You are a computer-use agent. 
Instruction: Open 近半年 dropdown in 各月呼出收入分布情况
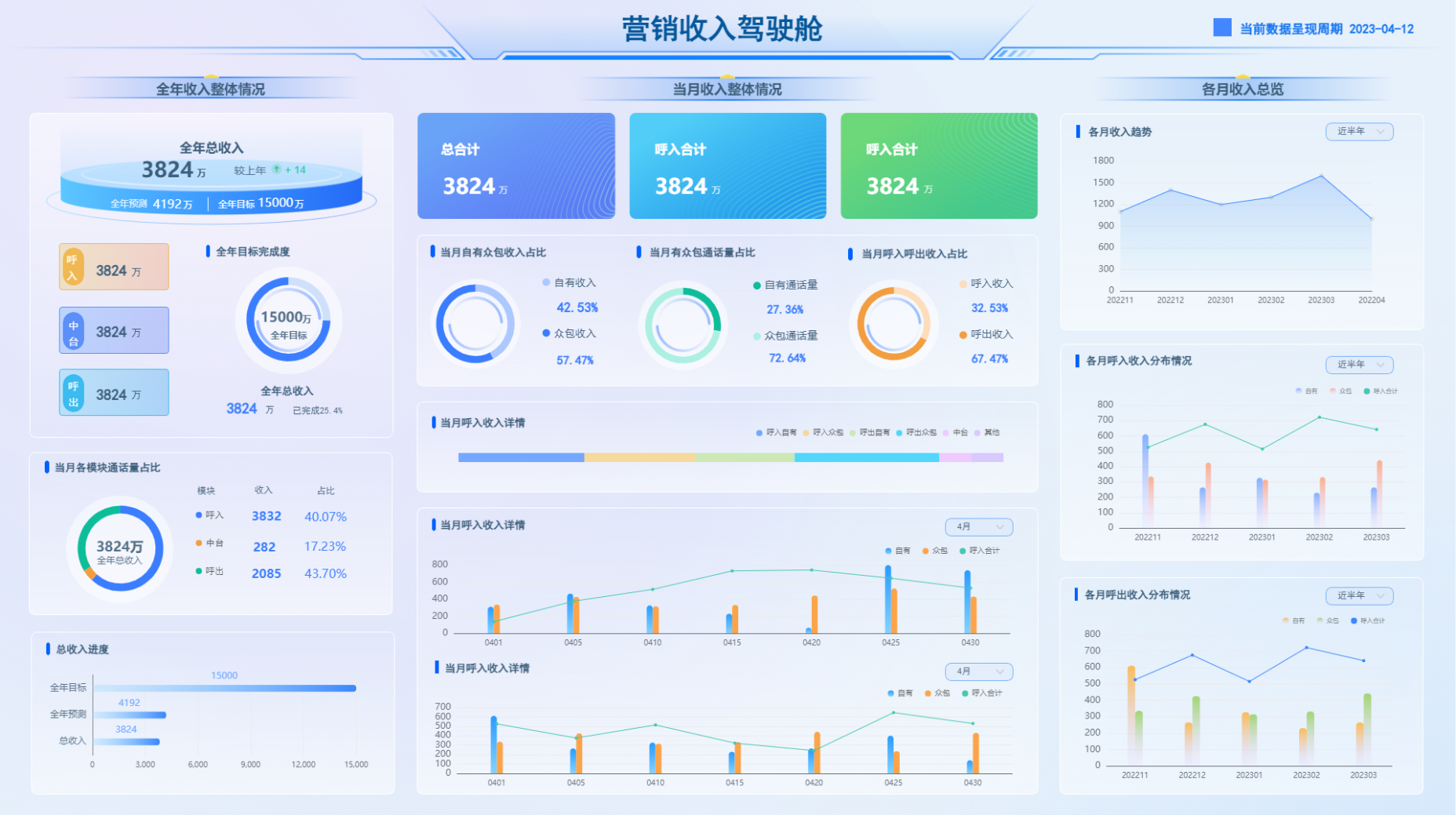1360,595
